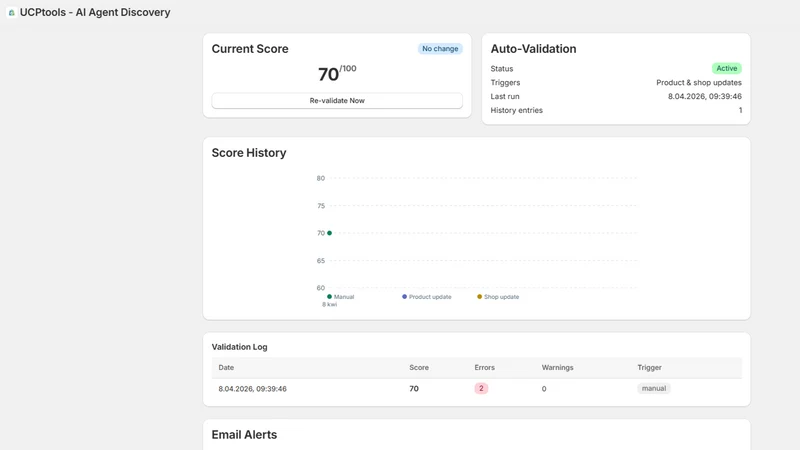The width and height of the screenshot is (800, 450).
Task: Click the Warnings value 0 in log row
Action: tap(544, 389)
